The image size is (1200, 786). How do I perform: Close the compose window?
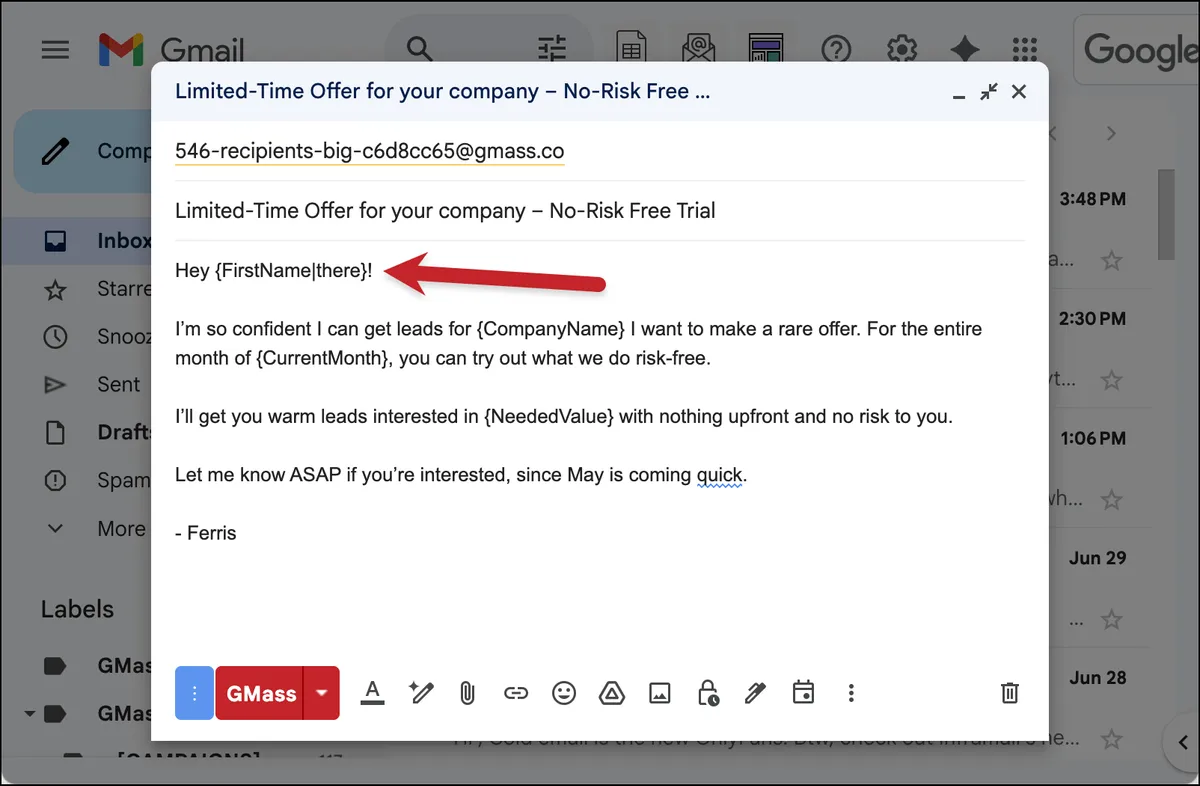point(1019,92)
